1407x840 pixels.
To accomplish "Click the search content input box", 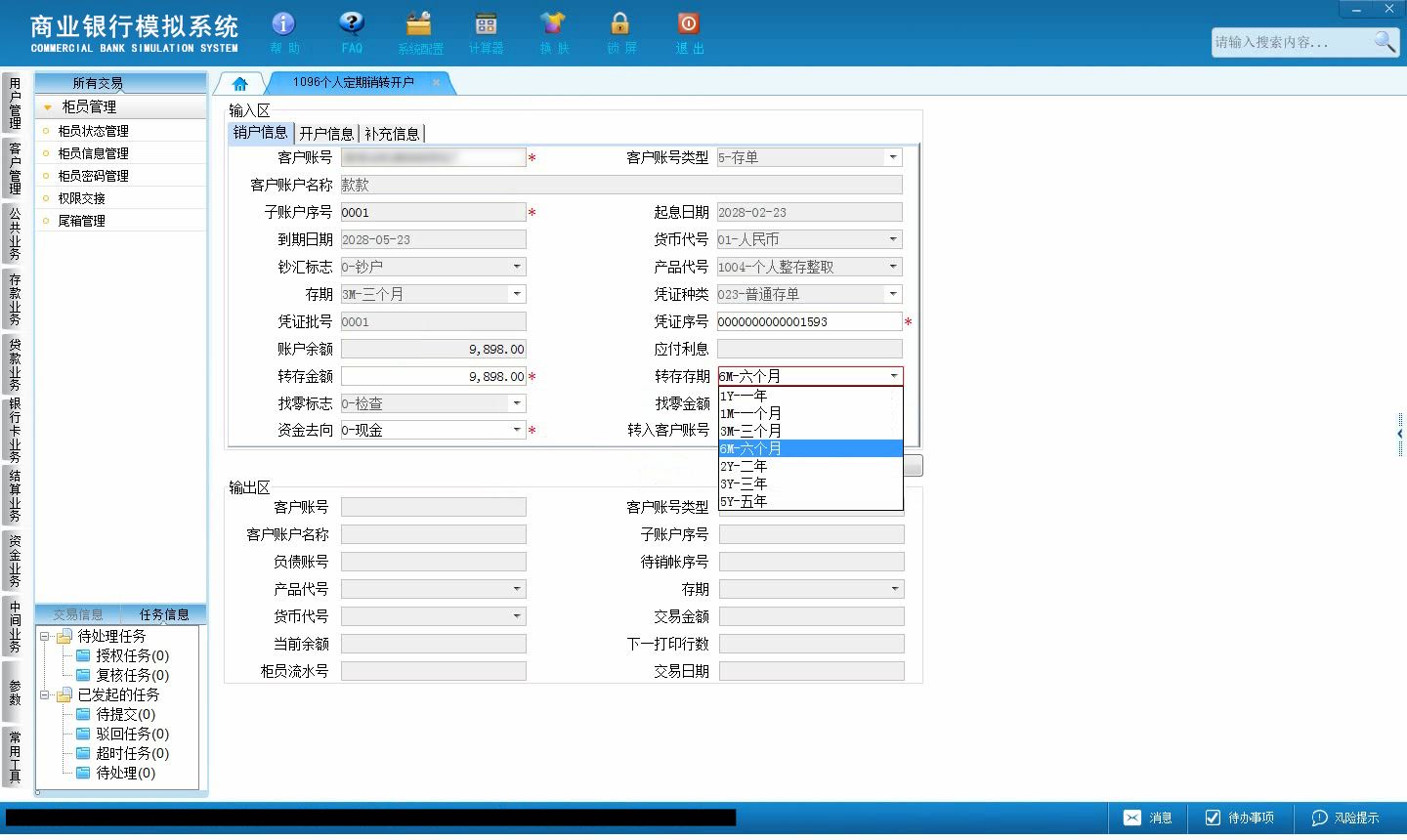I will (x=1292, y=42).
